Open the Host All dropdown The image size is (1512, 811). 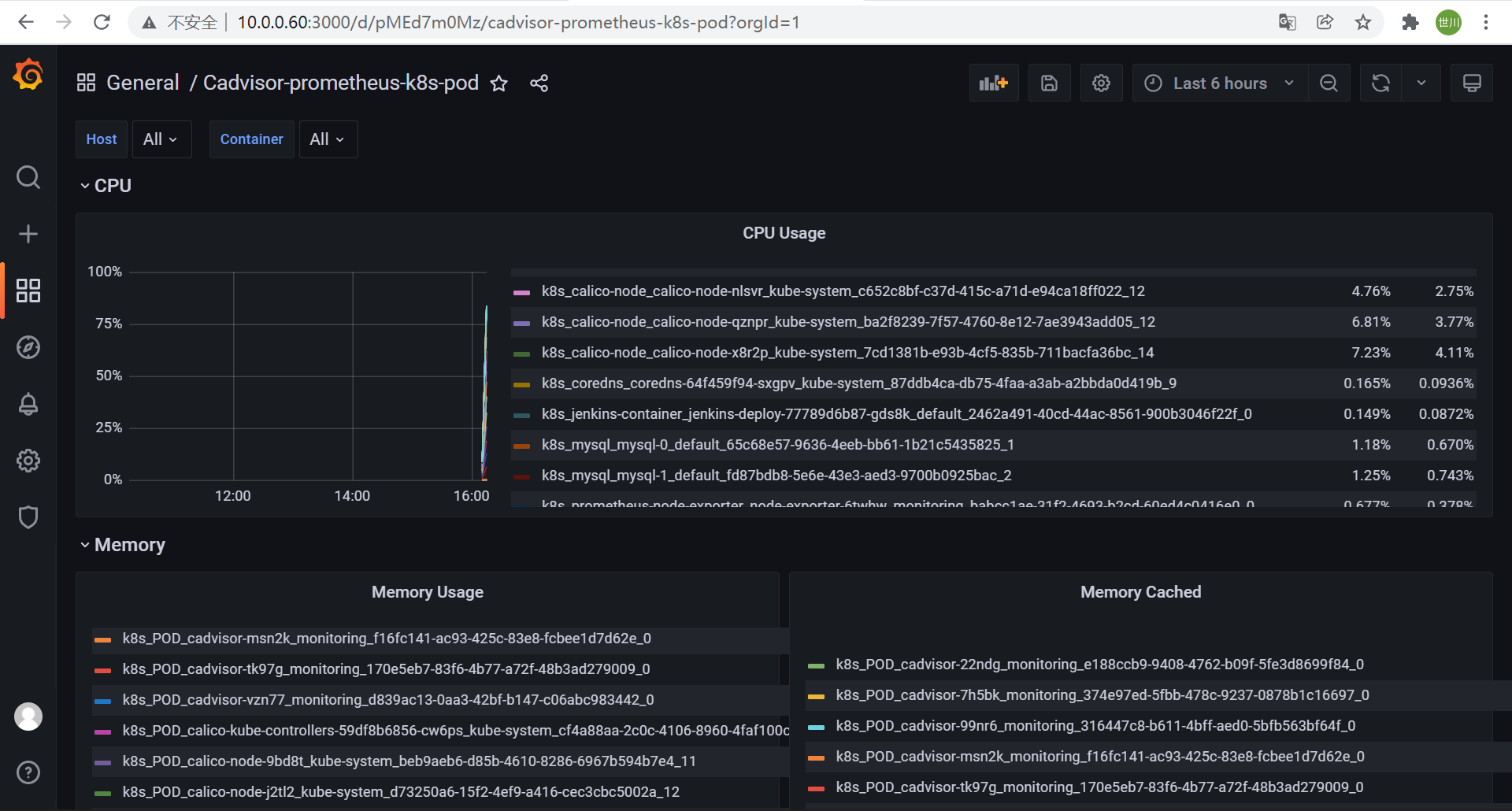click(161, 139)
